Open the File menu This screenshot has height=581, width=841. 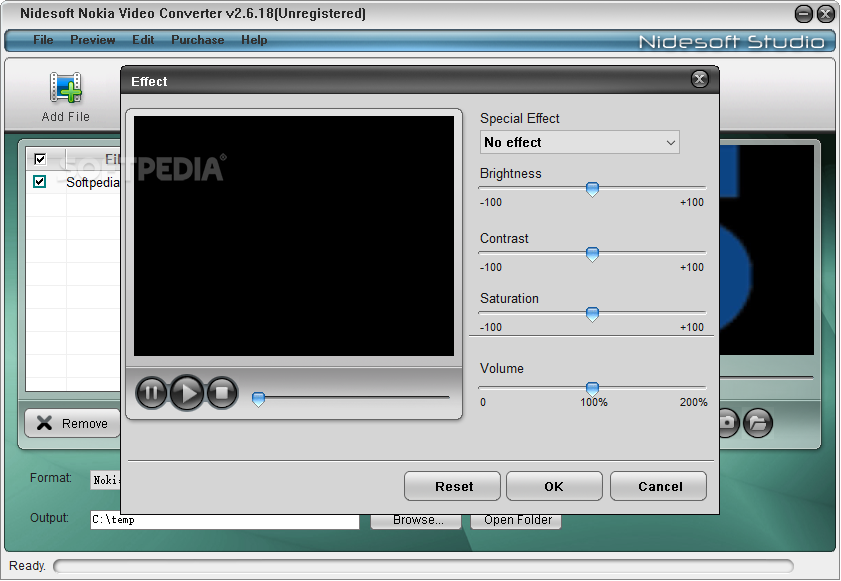[43, 40]
